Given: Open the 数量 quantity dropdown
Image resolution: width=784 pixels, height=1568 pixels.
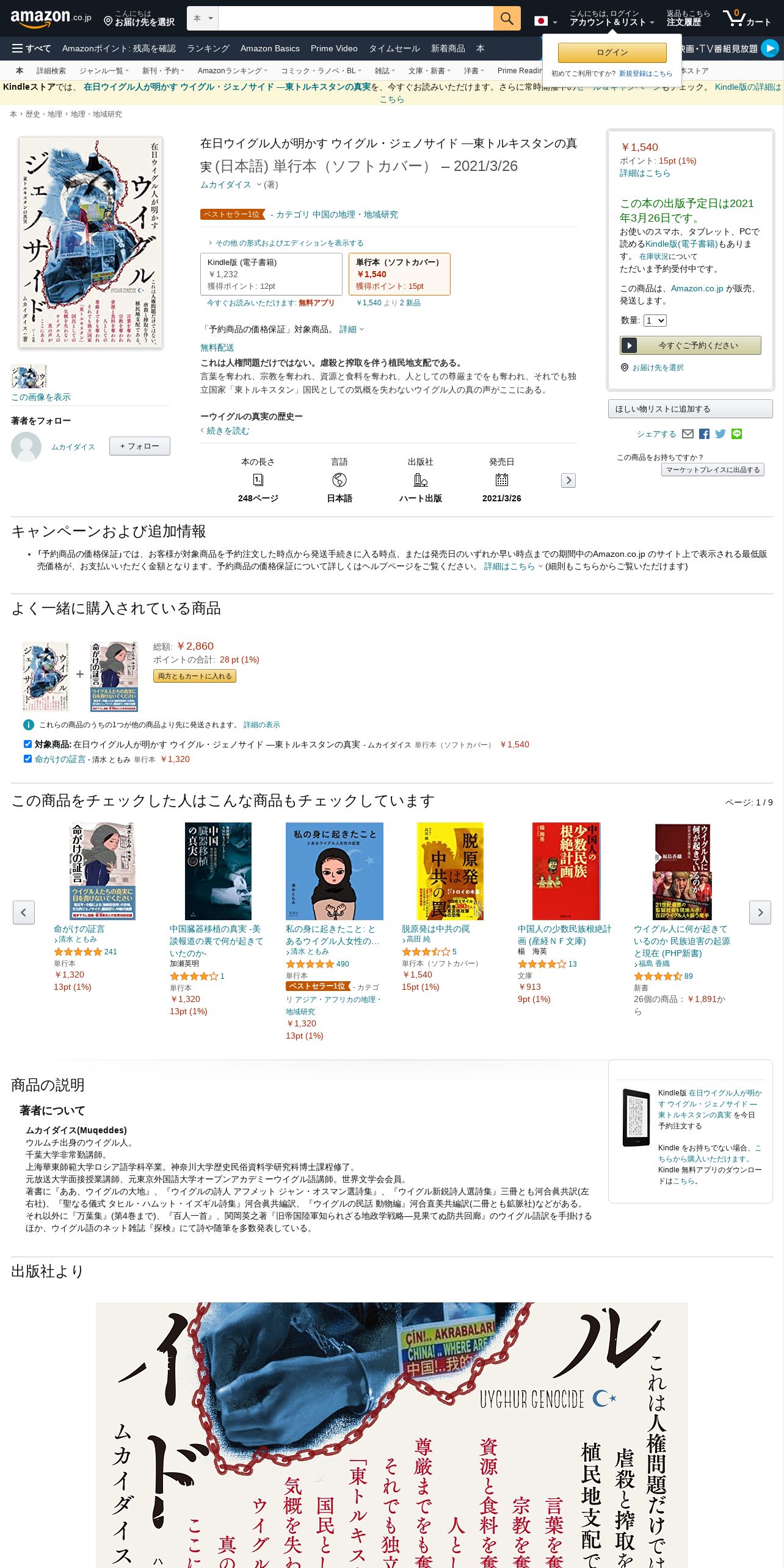Looking at the screenshot, I should (x=655, y=321).
